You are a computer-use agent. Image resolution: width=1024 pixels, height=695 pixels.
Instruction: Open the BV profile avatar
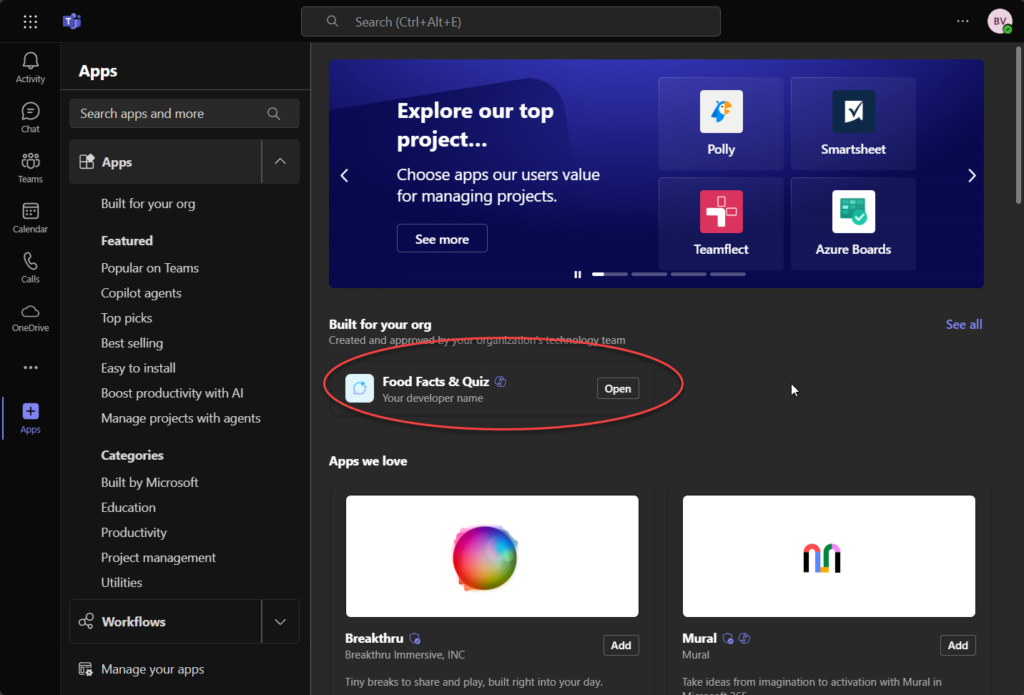[999, 22]
